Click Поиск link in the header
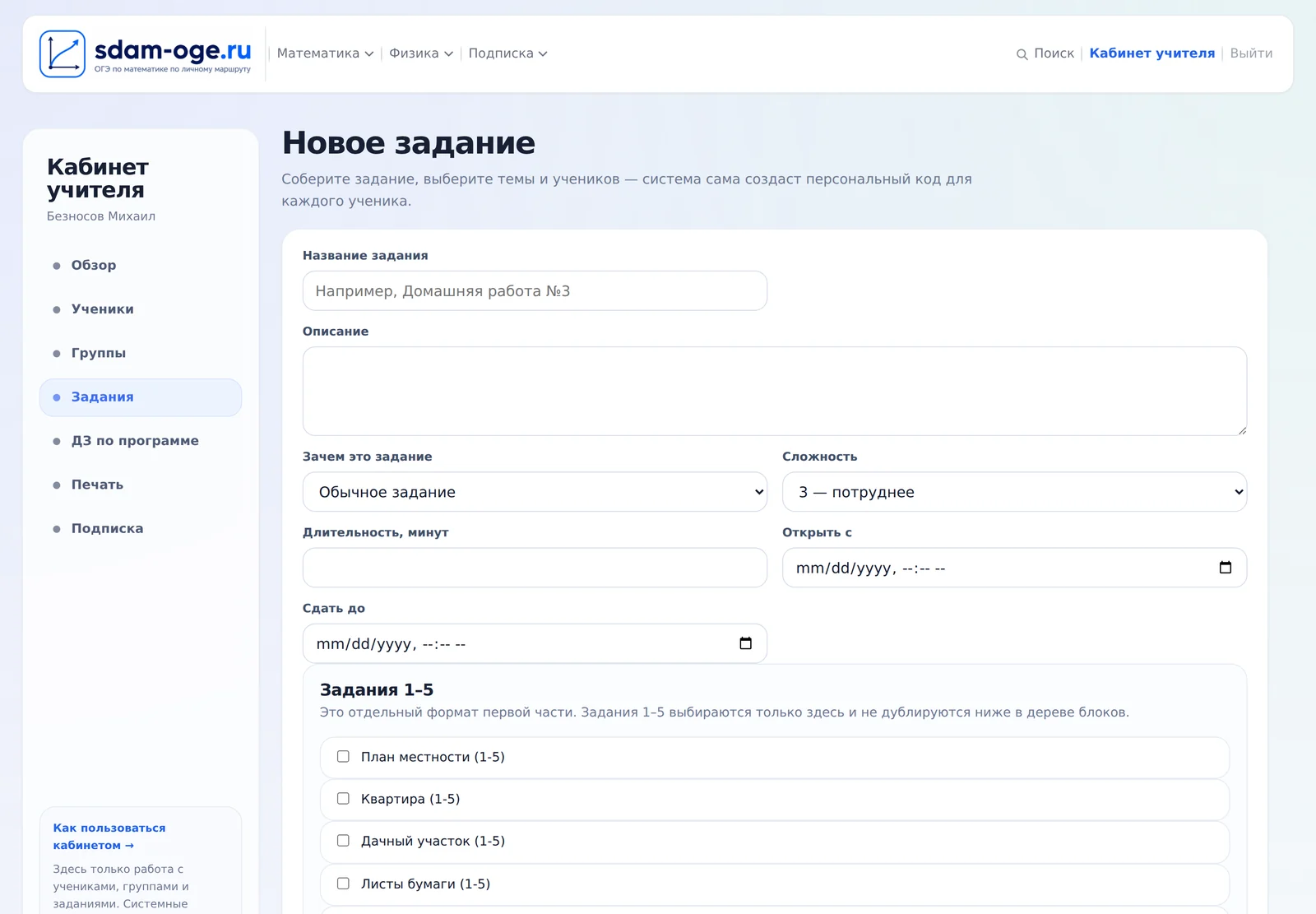This screenshot has height=914, width=1316. coord(1054,53)
